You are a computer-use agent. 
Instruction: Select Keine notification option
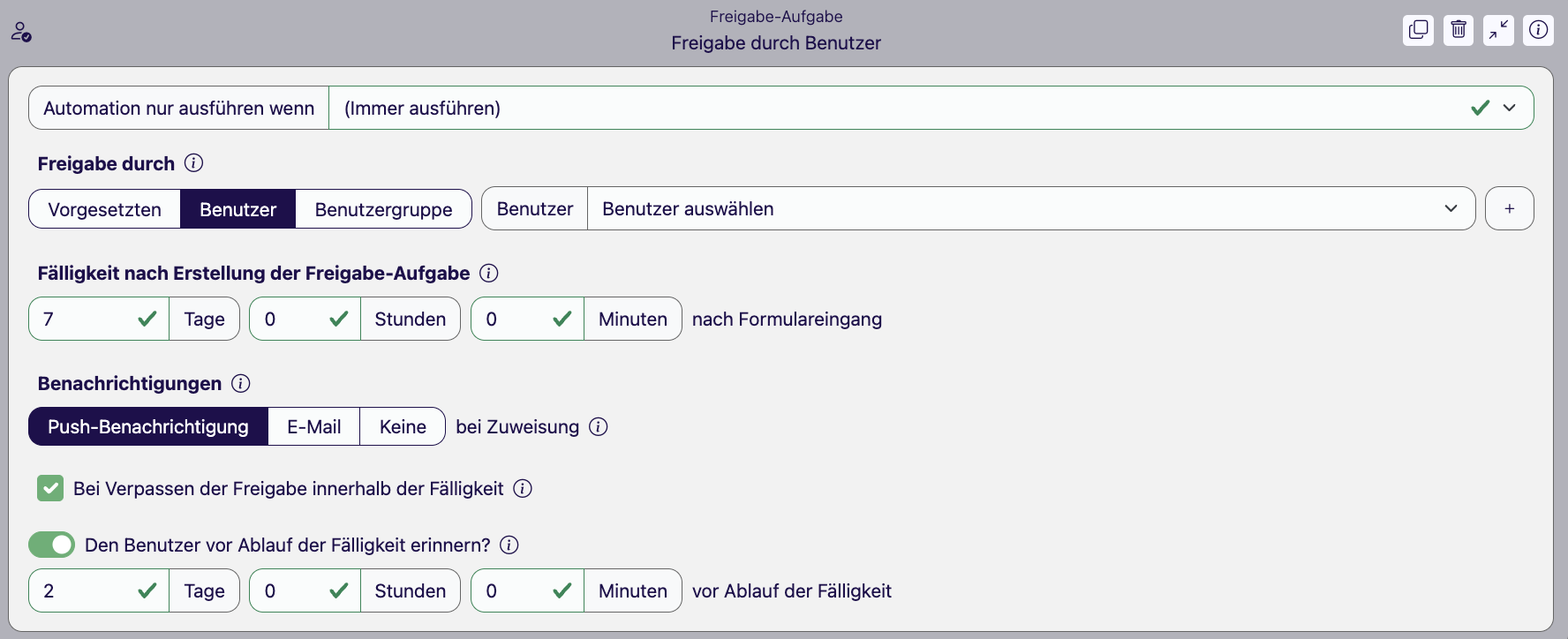tap(403, 427)
